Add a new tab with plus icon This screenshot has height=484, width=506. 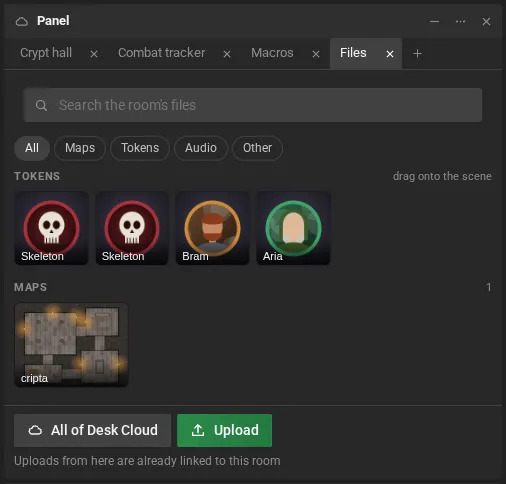coord(417,53)
